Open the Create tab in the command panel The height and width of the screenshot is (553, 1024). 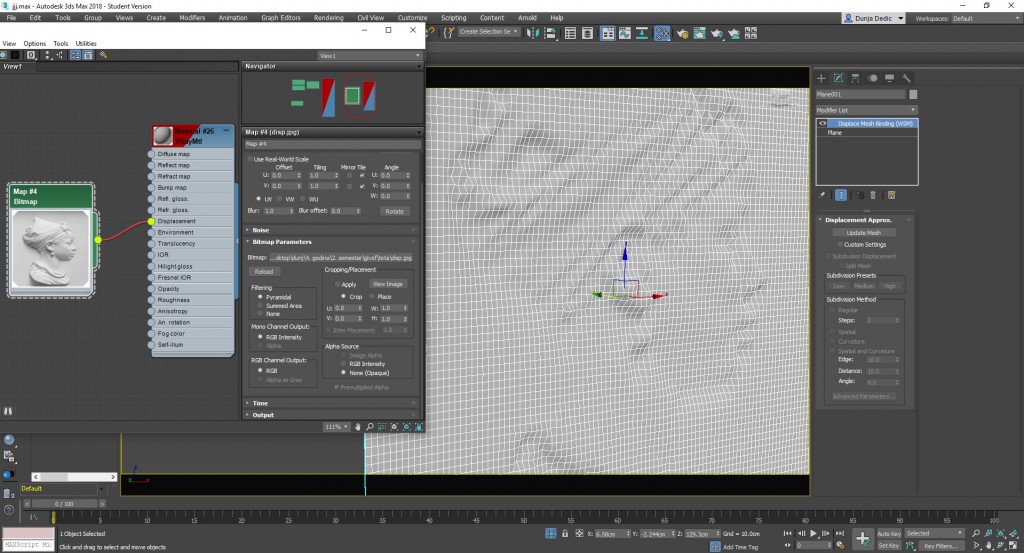(821, 78)
